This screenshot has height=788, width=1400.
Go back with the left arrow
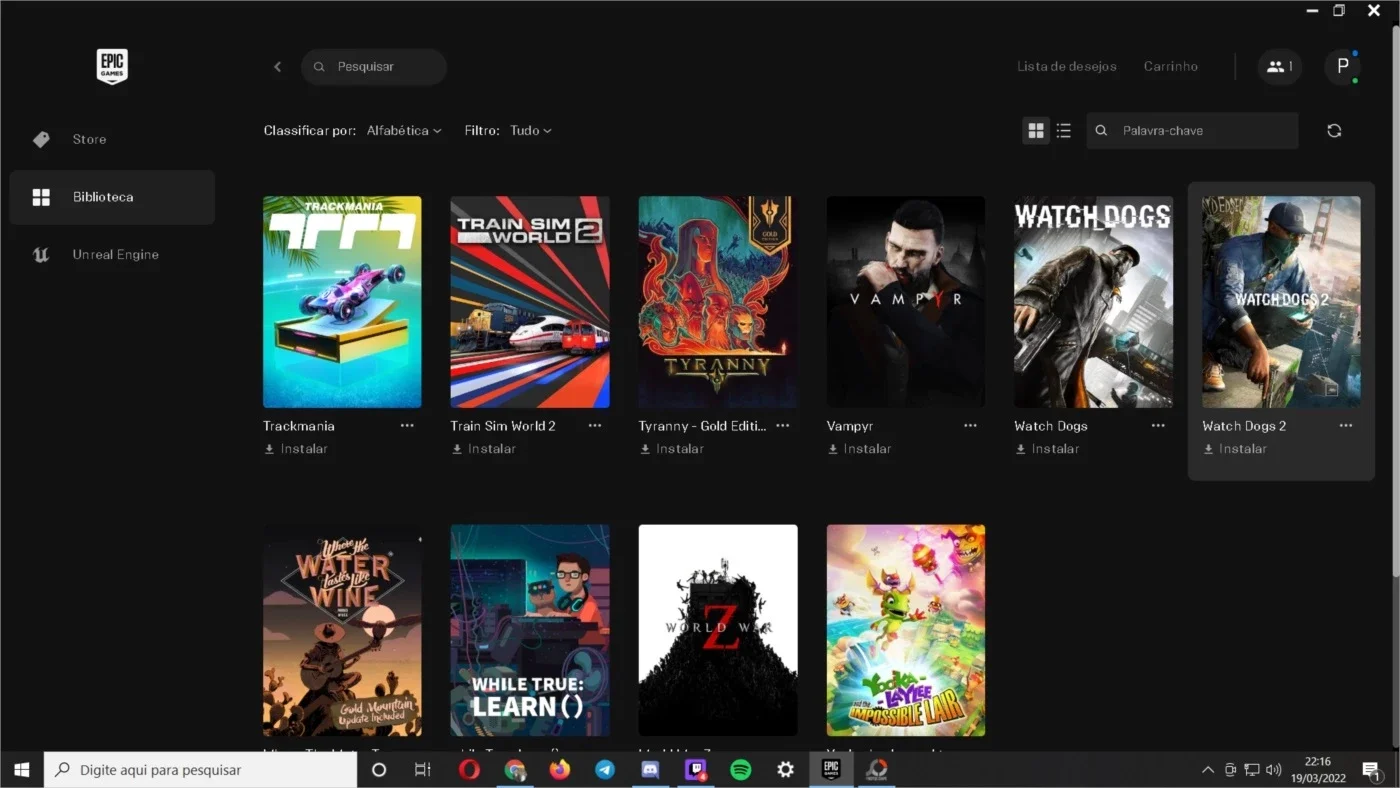[x=278, y=67]
